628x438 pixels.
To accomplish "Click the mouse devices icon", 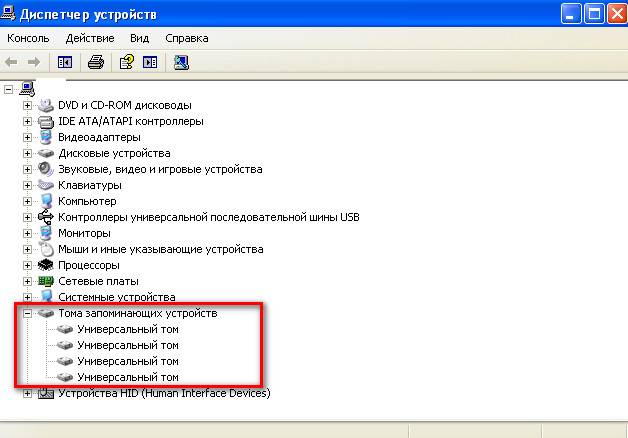I will tap(46, 249).
